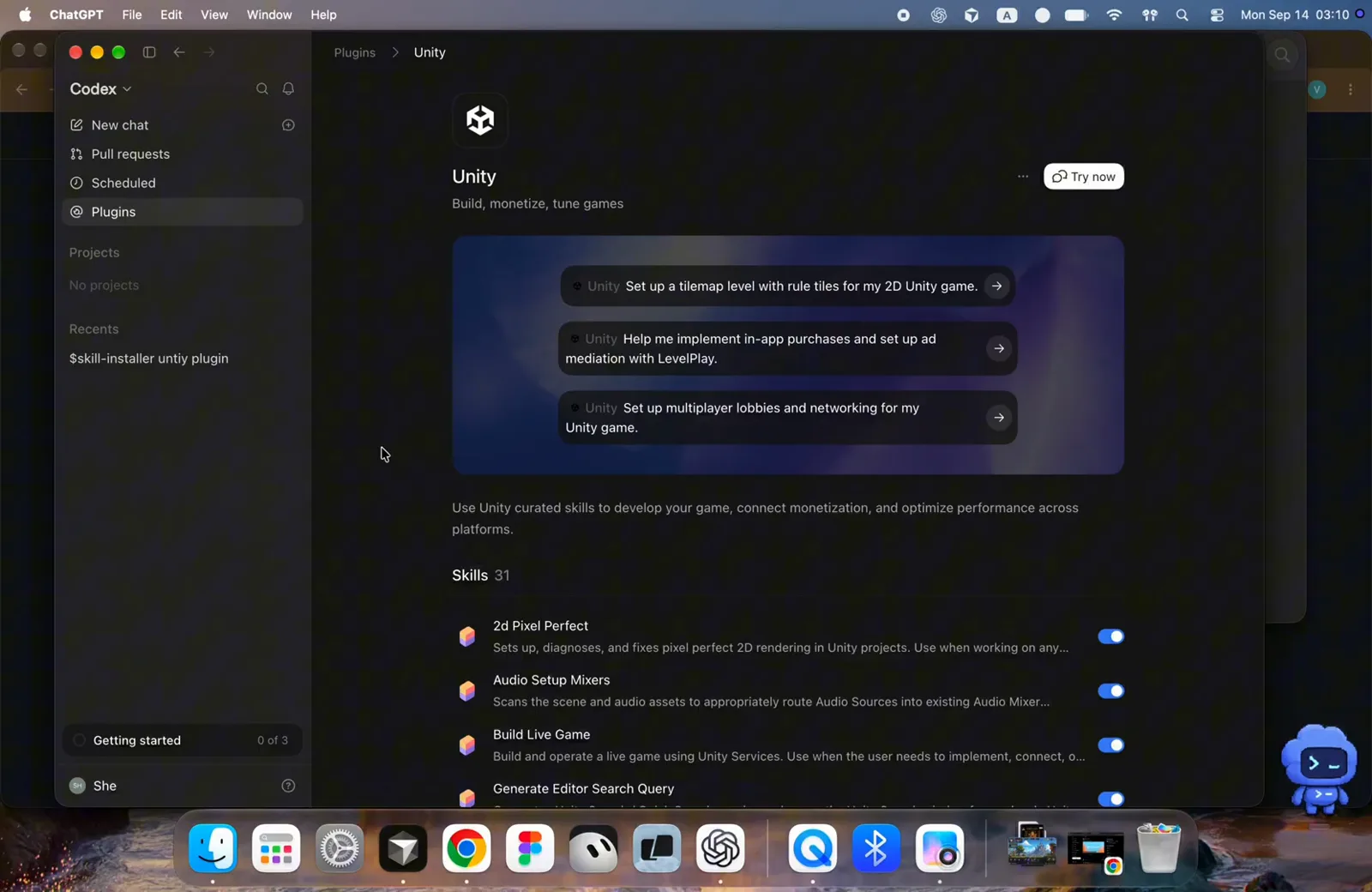Disable the Build Live Game skill toggle
Image resolution: width=1372 pixels, height=892 pixels.
(1110, 745)
